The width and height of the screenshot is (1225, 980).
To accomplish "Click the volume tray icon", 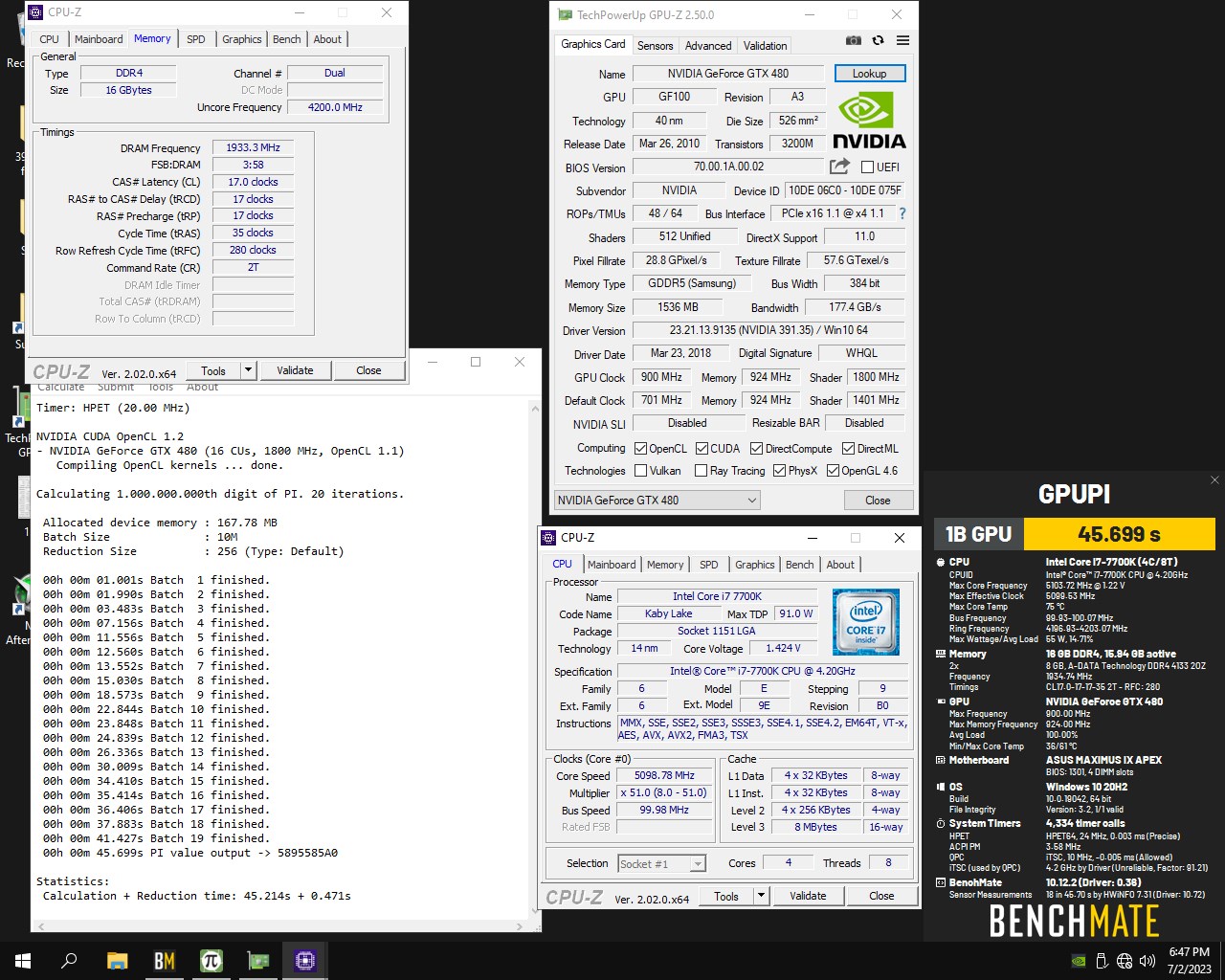I will (1147, 961).
